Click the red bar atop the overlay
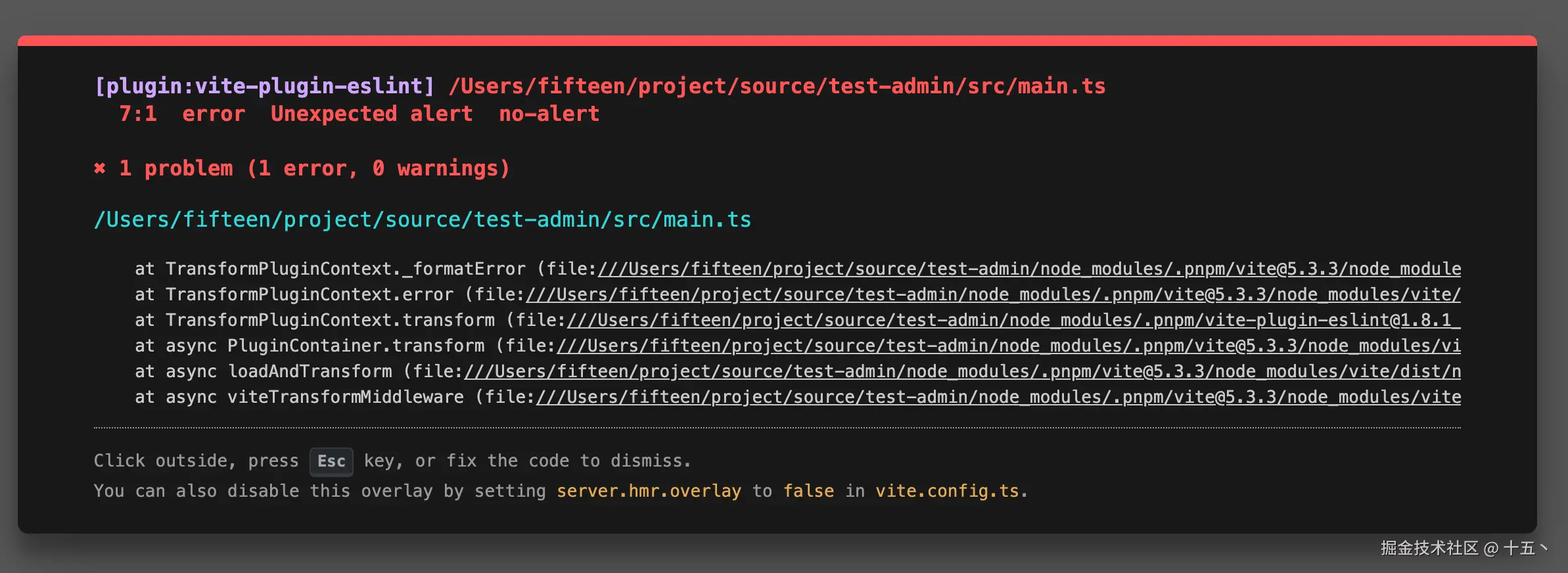Screen dimensions: 1568x573 pos(777,41)
